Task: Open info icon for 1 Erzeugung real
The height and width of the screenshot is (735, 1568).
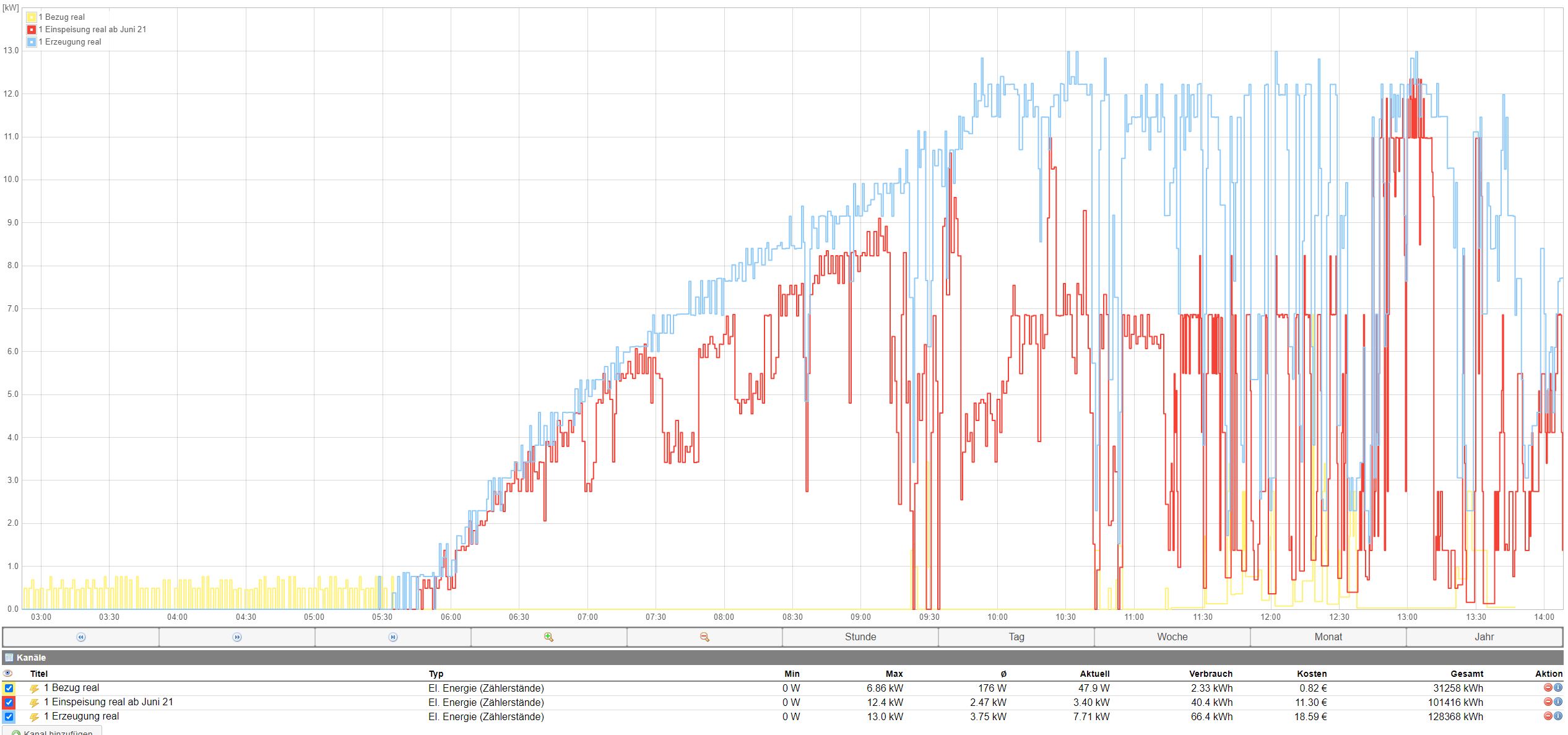Action: (x=1558, y=716)
